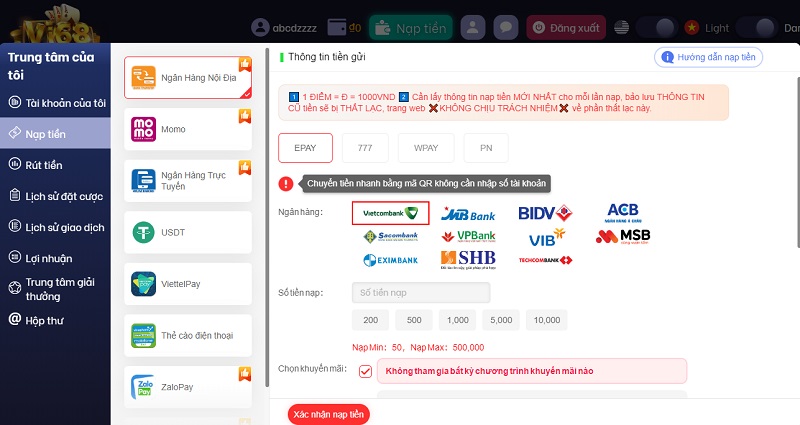The image size is (800, 425).
Task: Select the Techcombank logo
Action: point(545,260)
